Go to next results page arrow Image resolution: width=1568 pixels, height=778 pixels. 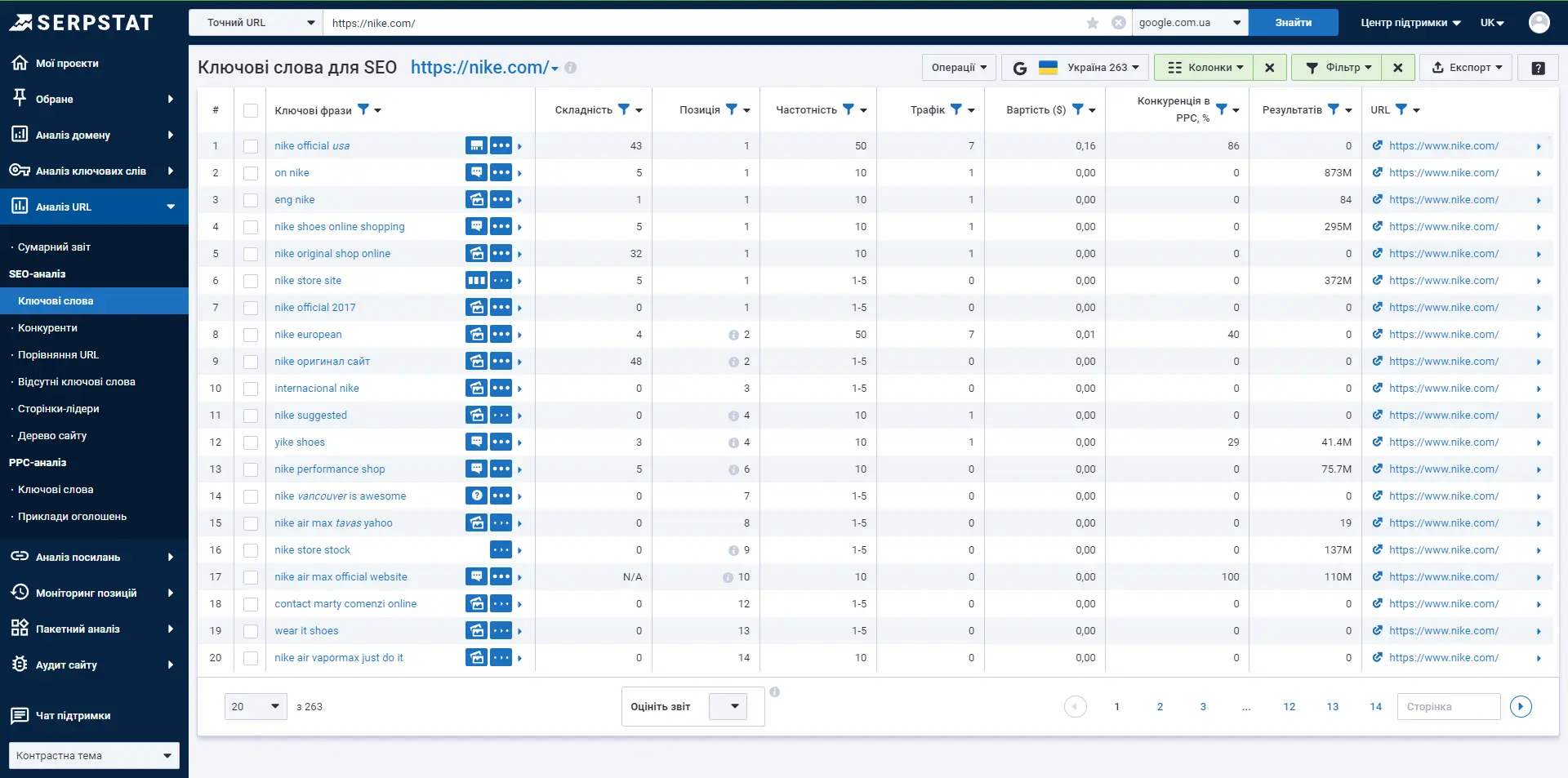1521,706
